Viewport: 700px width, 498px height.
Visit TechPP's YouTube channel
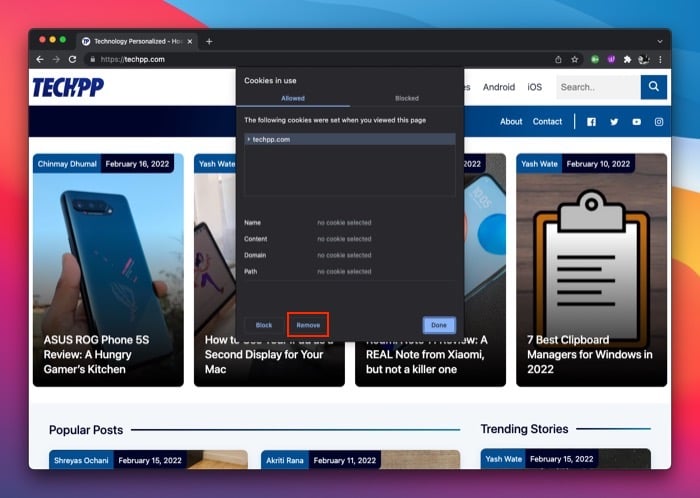tap(637, 122)
